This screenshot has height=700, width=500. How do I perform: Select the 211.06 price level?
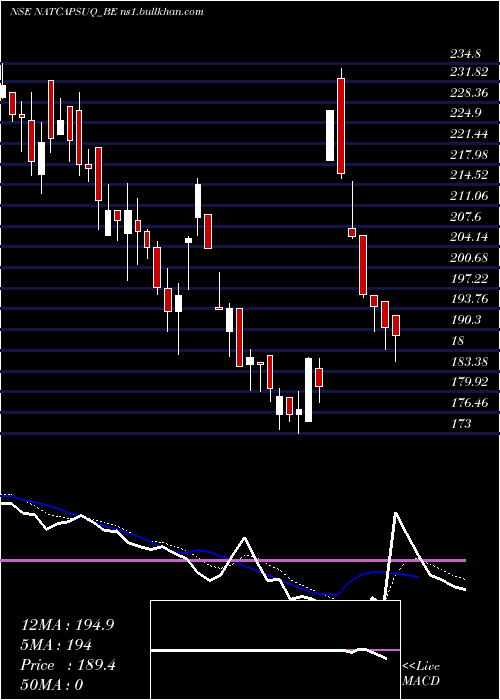(x=469, y=196)
